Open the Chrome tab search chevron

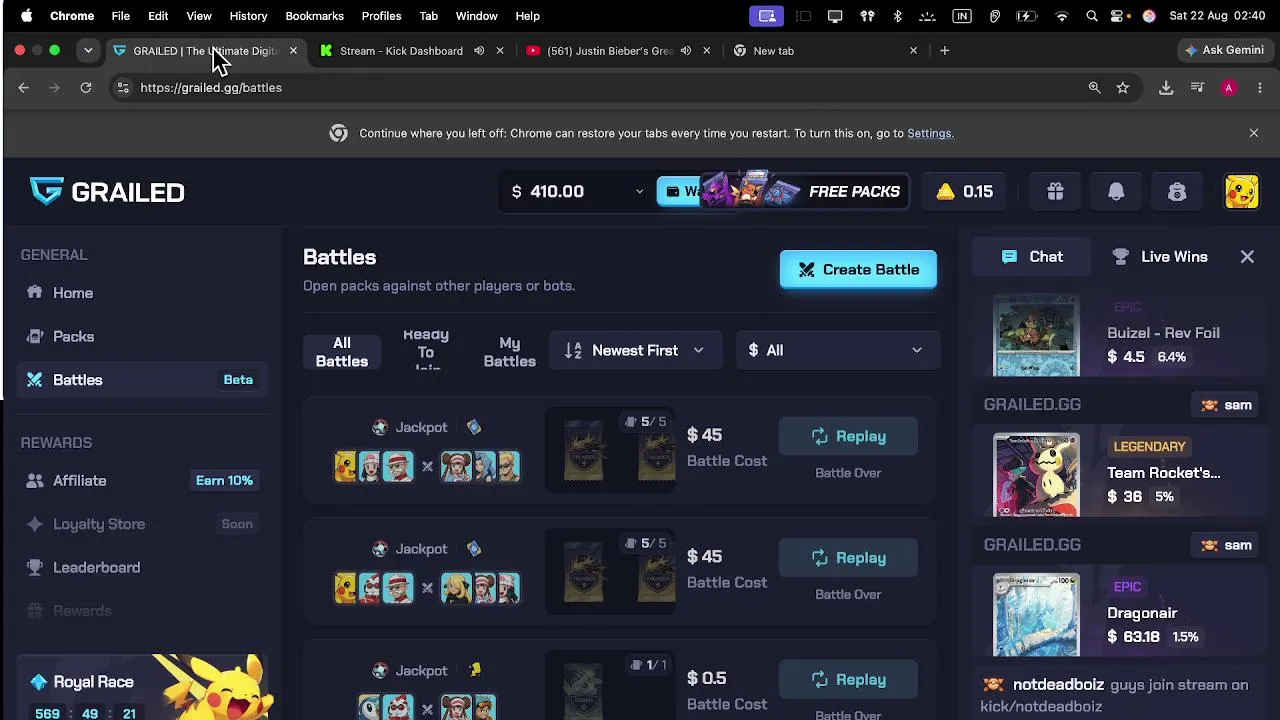coord(88,50)
